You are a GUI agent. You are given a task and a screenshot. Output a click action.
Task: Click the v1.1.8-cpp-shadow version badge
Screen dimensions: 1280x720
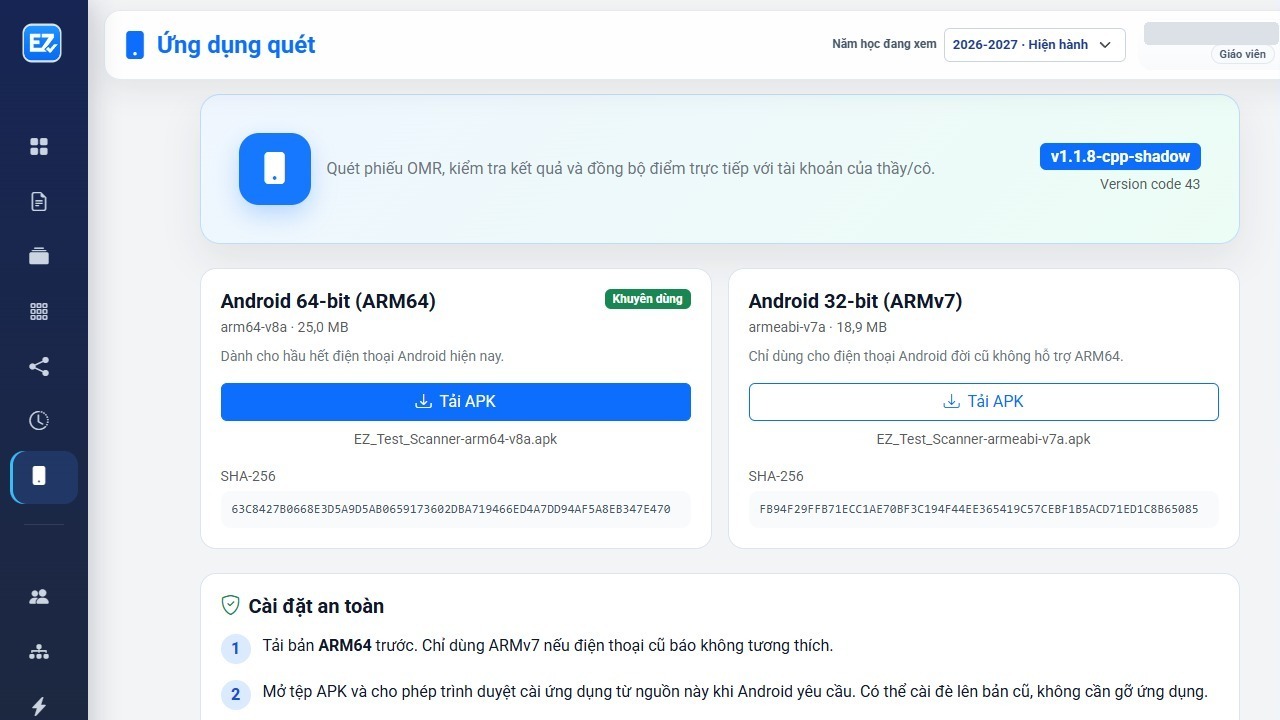tap(1120, 156)
